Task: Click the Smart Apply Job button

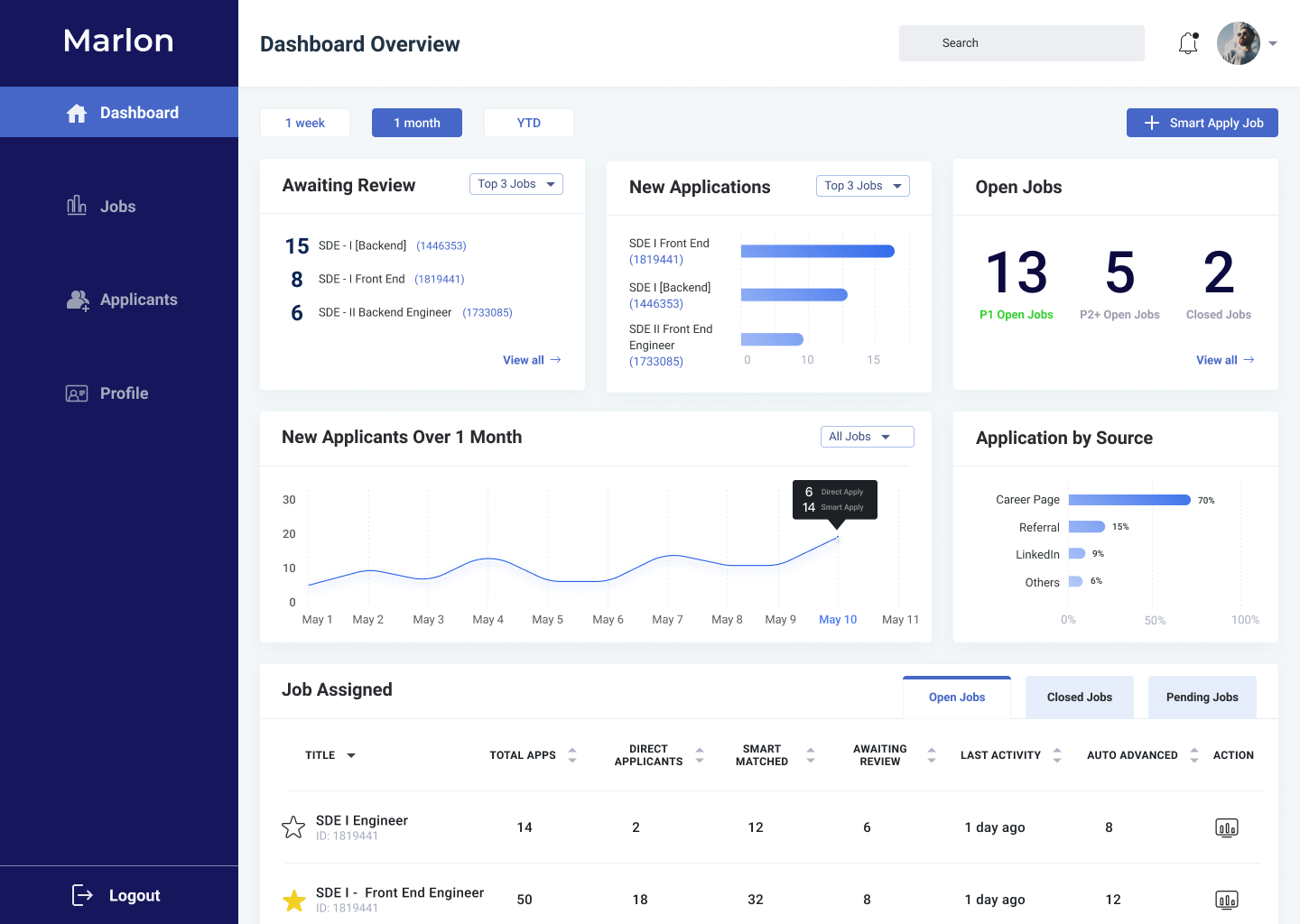Action: [1202, 122]
